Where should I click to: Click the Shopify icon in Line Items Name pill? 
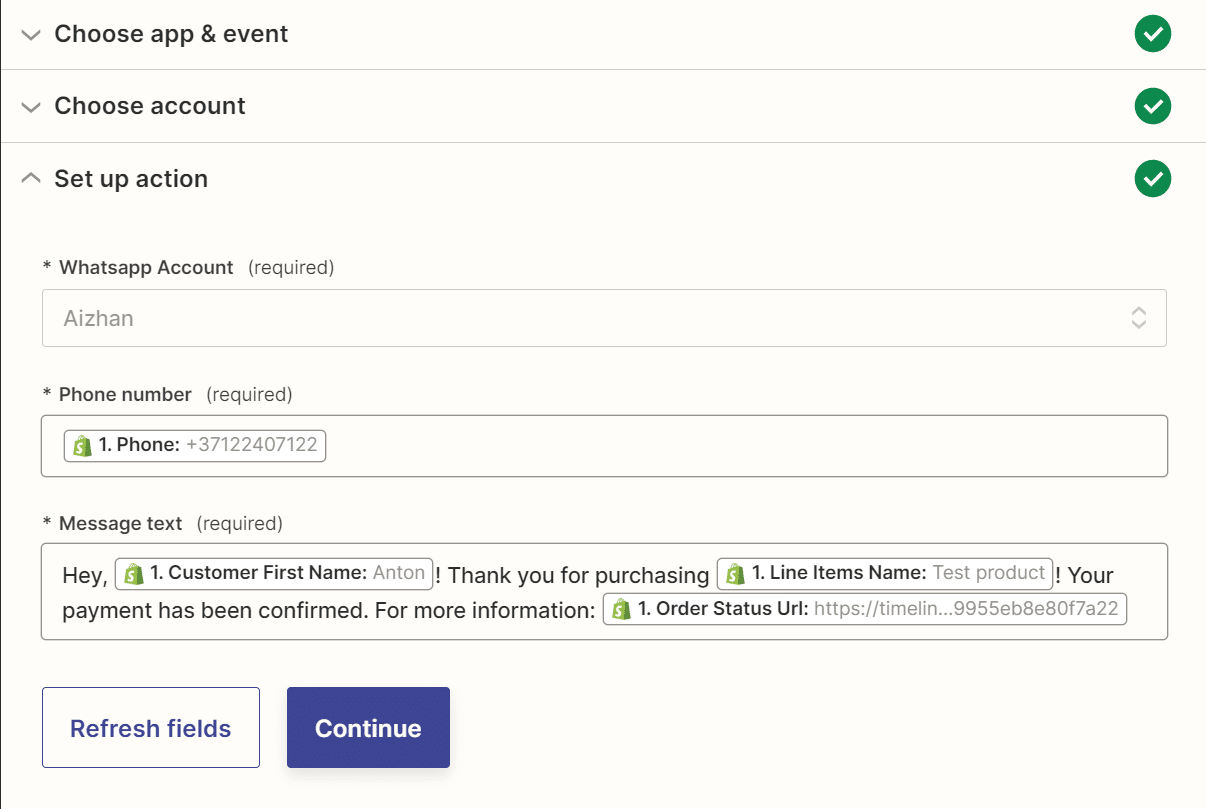[x=734, y=573]
